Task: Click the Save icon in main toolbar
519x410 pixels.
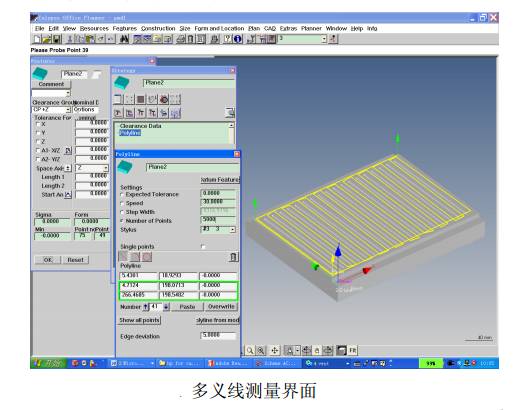Action: (56, 39)
